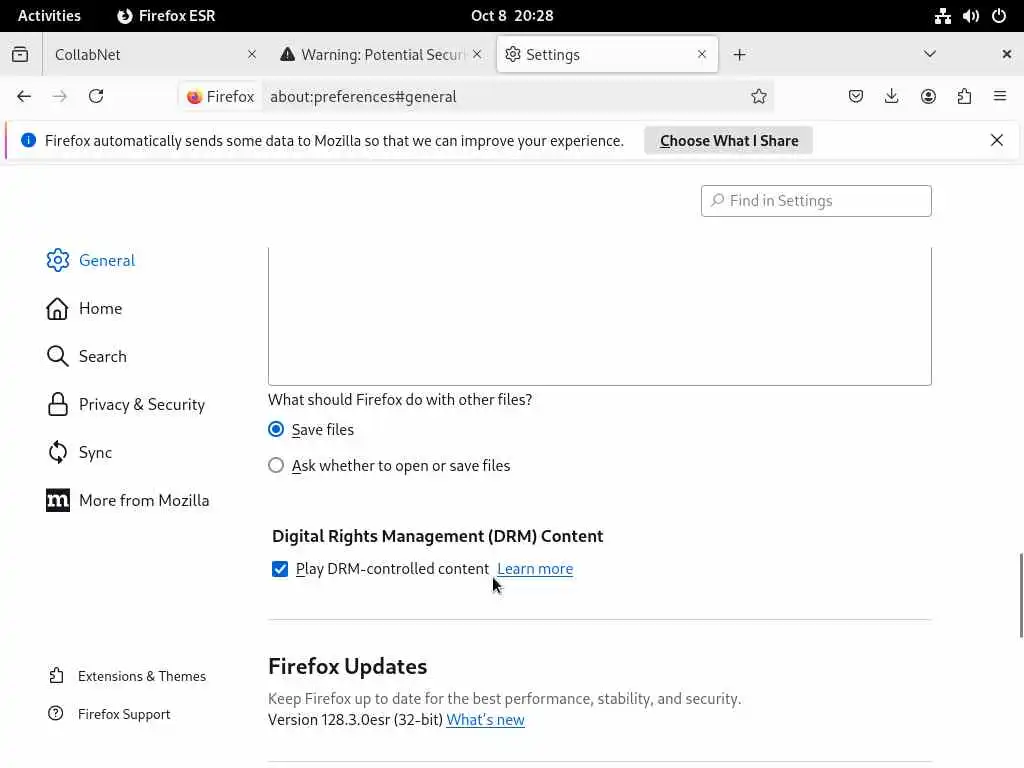
Task: Open Firefox View icon in tab bar
Action: tap(20, 54)
